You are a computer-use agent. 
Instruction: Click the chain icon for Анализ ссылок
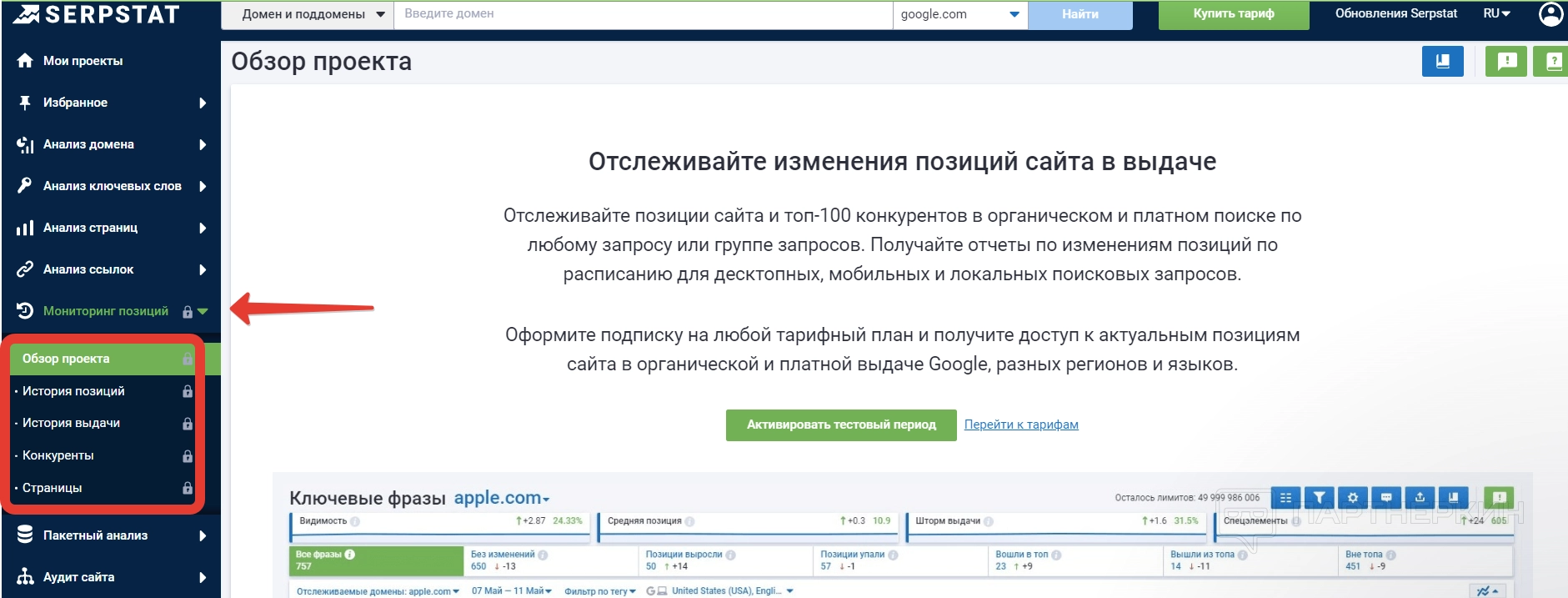[x=25, y=269]
